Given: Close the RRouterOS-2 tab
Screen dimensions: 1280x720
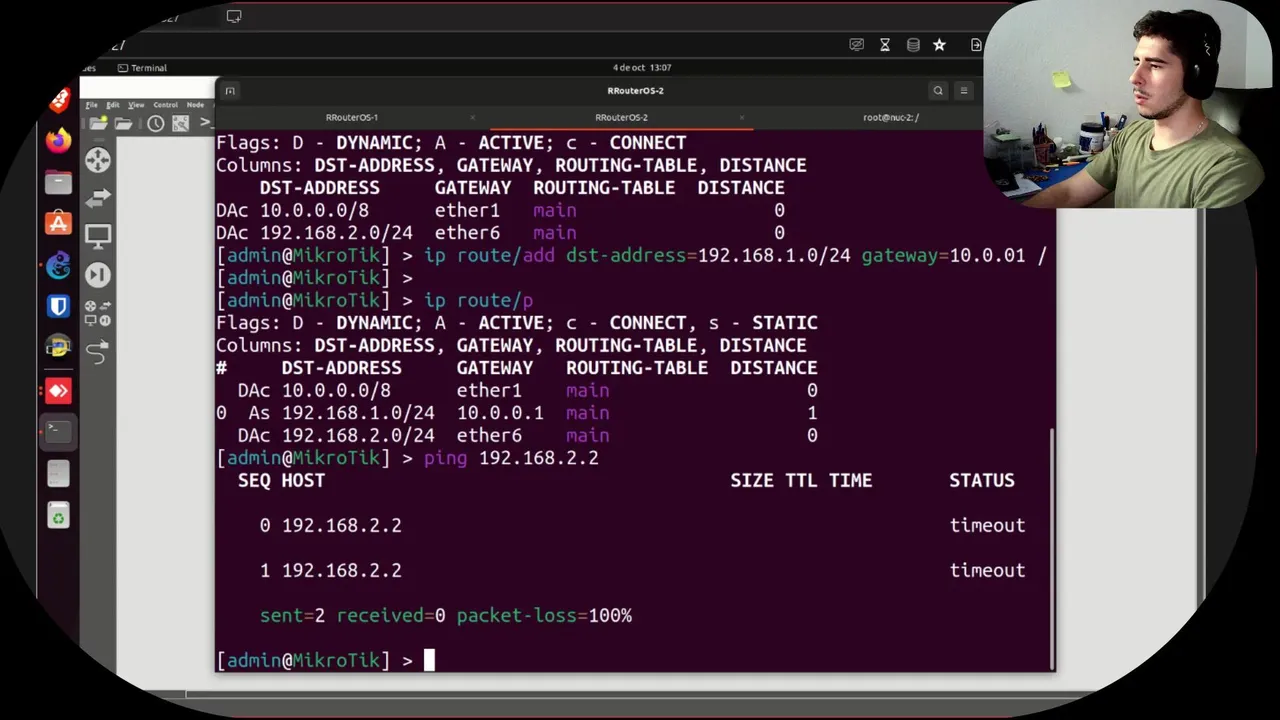Looking at the screenshot, I should coord(741,118).
